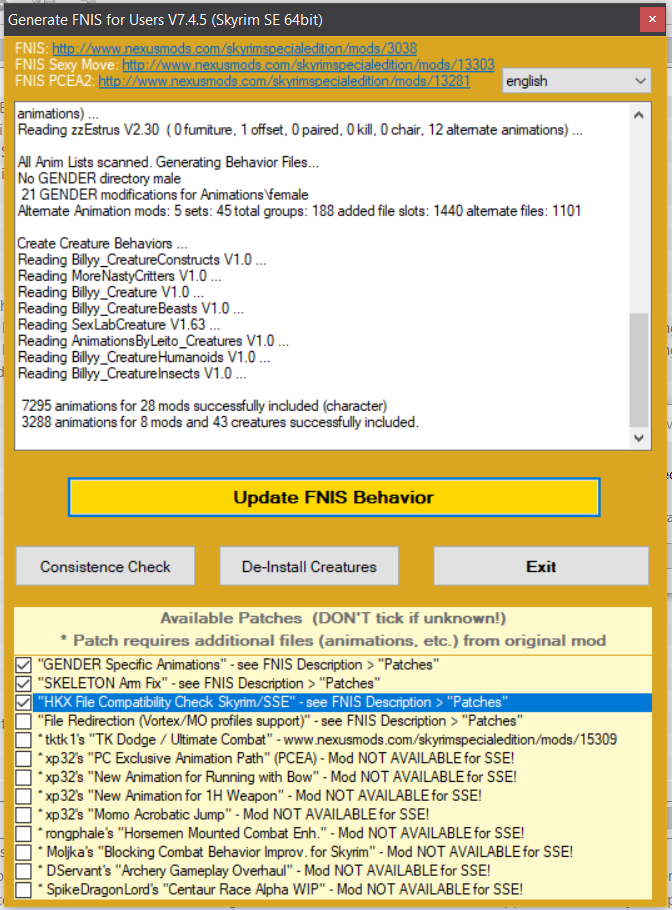Click the log line 'Reading MoreNastyCritters V1.0'
This screenshot has width=672, height=910.
click(119, 276)
